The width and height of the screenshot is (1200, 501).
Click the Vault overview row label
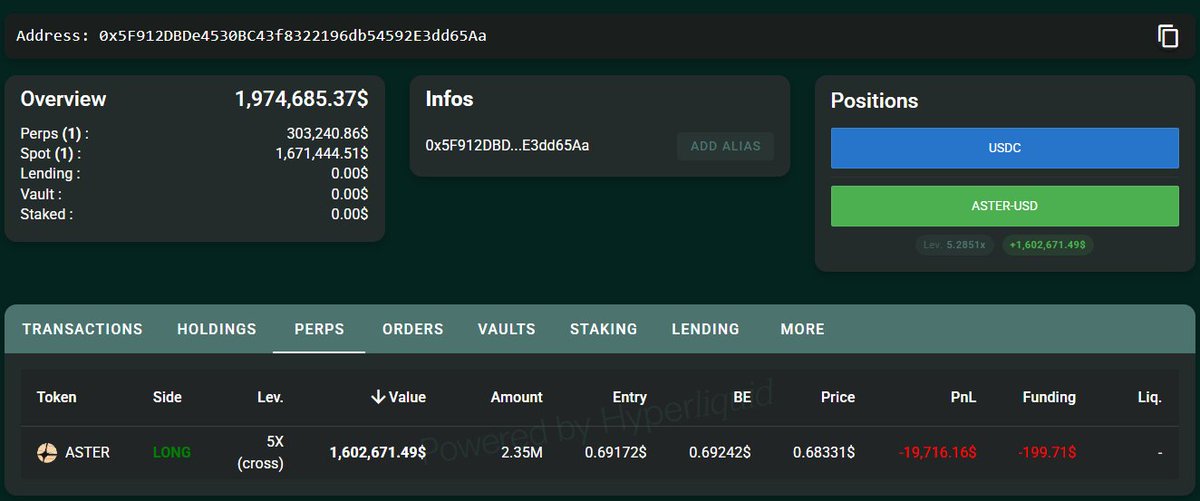[40, 194]
